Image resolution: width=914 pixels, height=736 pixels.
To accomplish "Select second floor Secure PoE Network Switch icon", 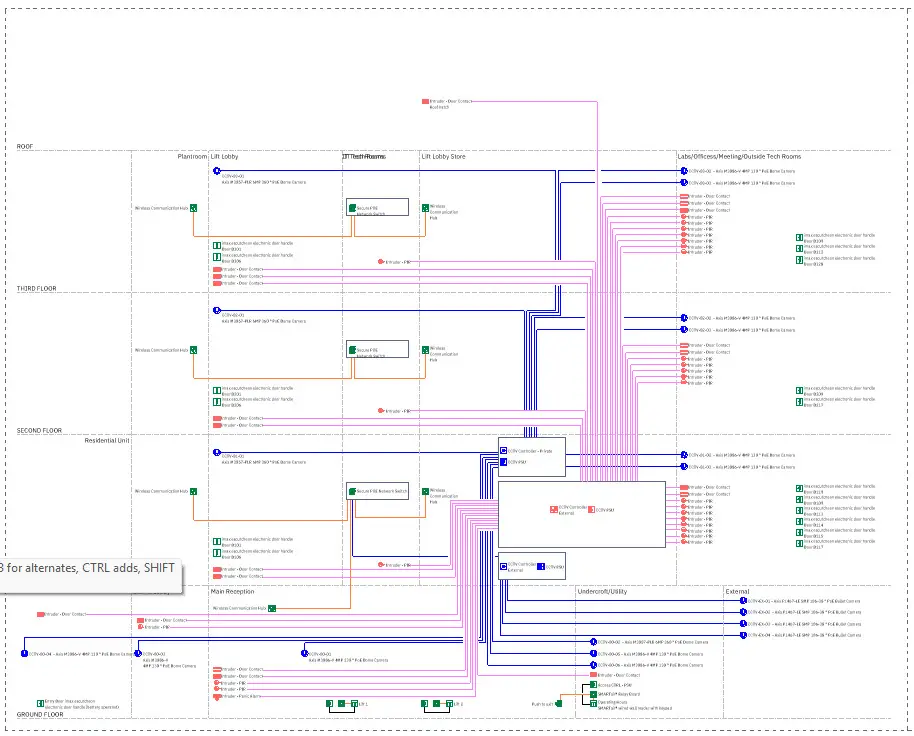I will coord(352,350).
